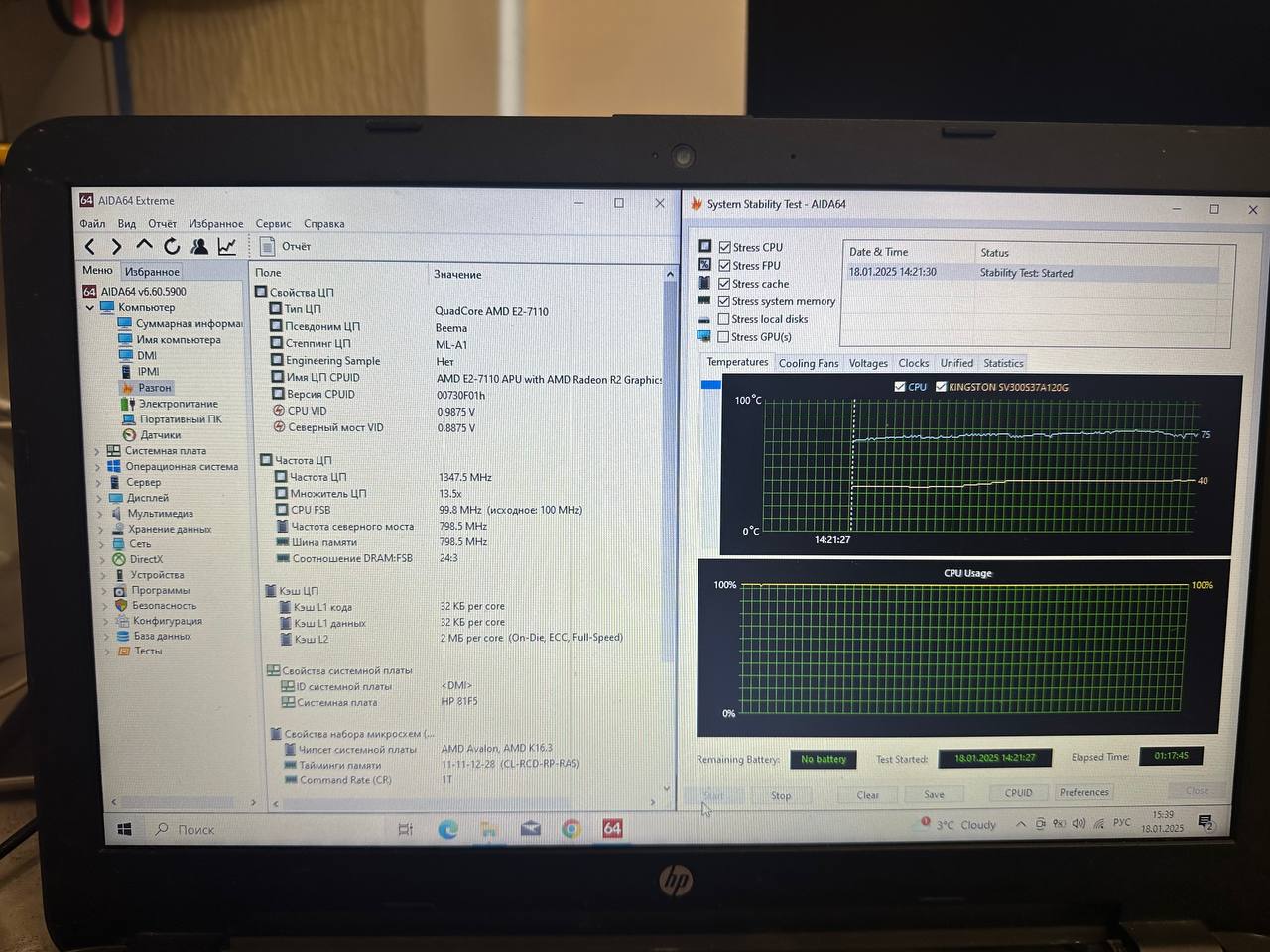1270x952 pixels.
Task: Uncheck the Stress CPU checkbox
Action: pos(725,247)
